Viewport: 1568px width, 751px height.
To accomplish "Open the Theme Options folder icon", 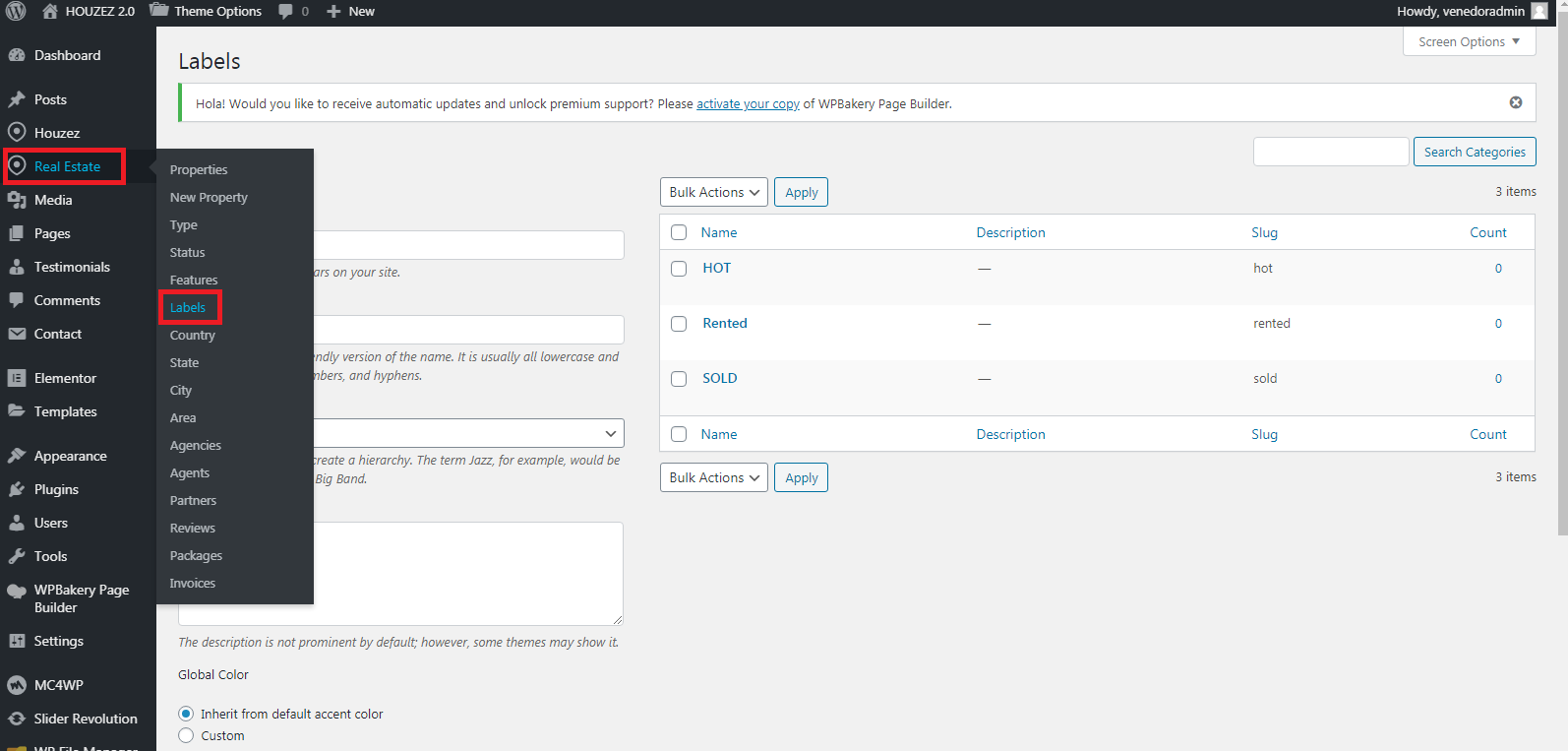I will (x=158, y=11).
